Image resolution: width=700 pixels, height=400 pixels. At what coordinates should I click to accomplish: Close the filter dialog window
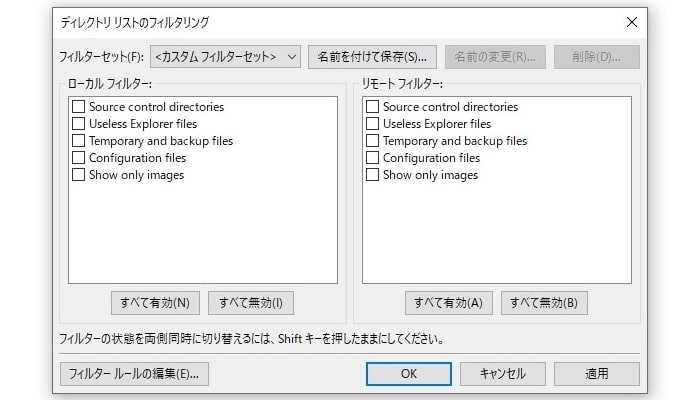pyautogui.click(x=631, y=22)
